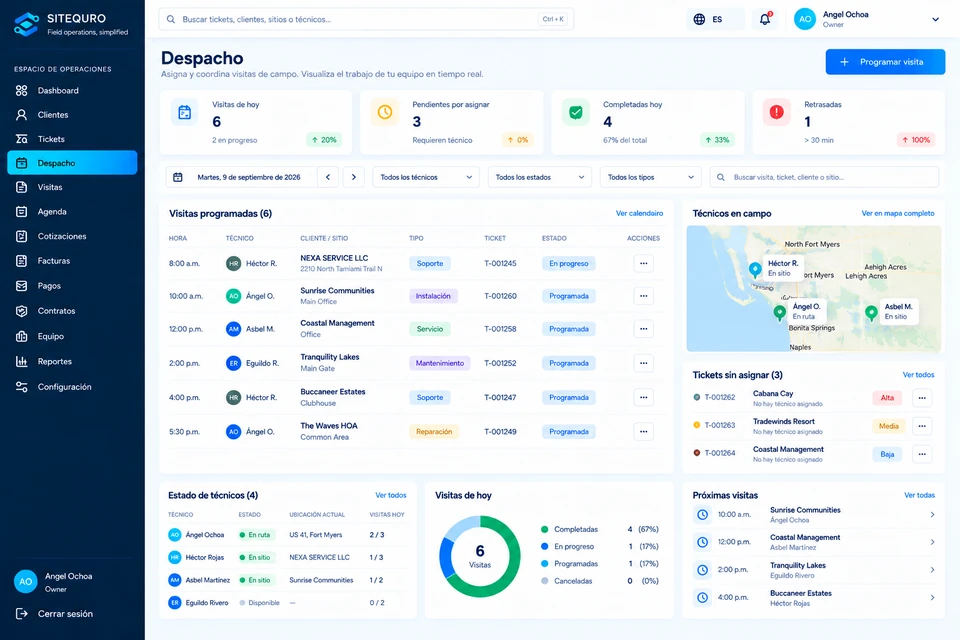Open actions menu for Sunrise Communities visit
Viewport: 960px width, 640px height.
[x=643, y=296]
